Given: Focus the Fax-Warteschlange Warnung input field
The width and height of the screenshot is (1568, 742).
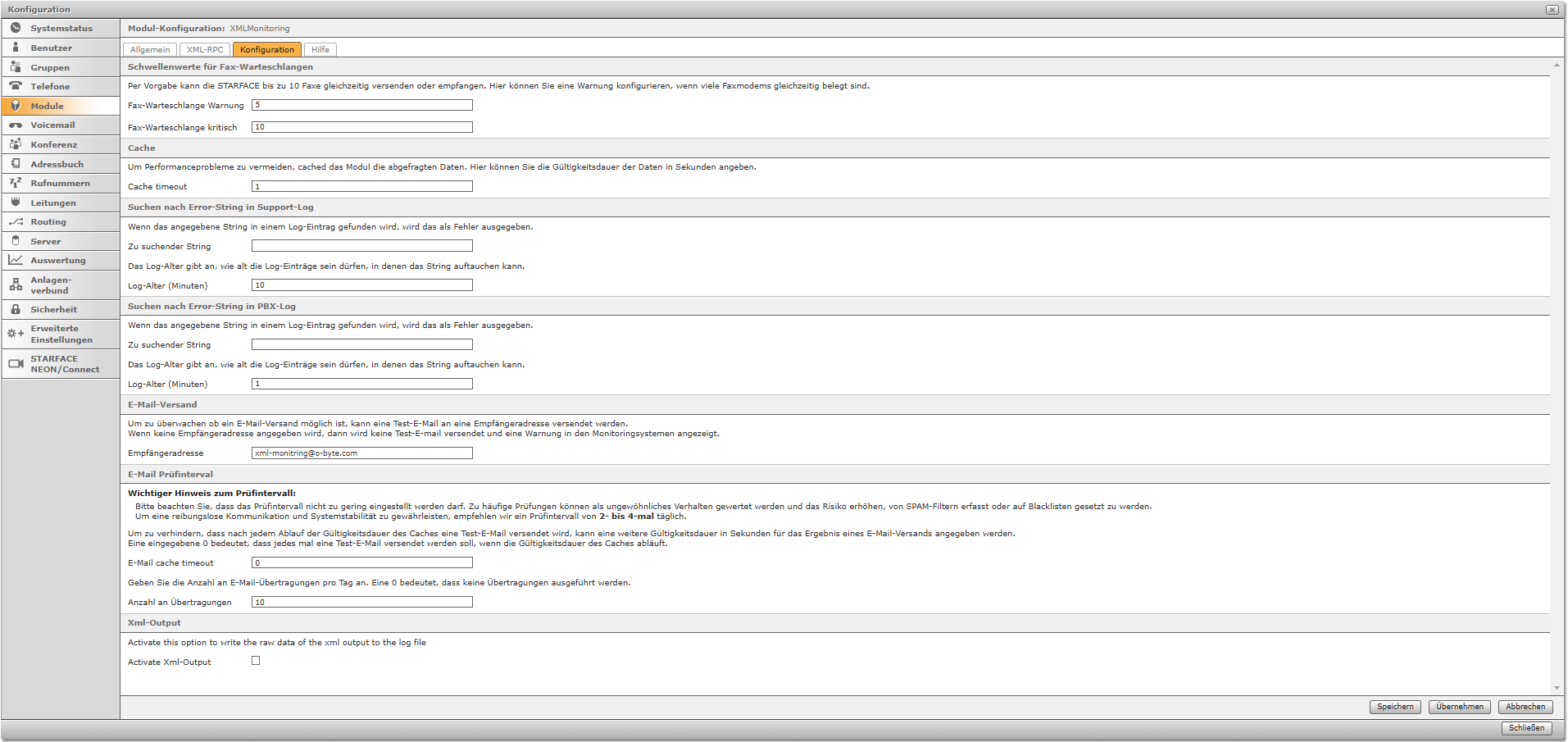Looking at the screenshot, I should (361, 105).
